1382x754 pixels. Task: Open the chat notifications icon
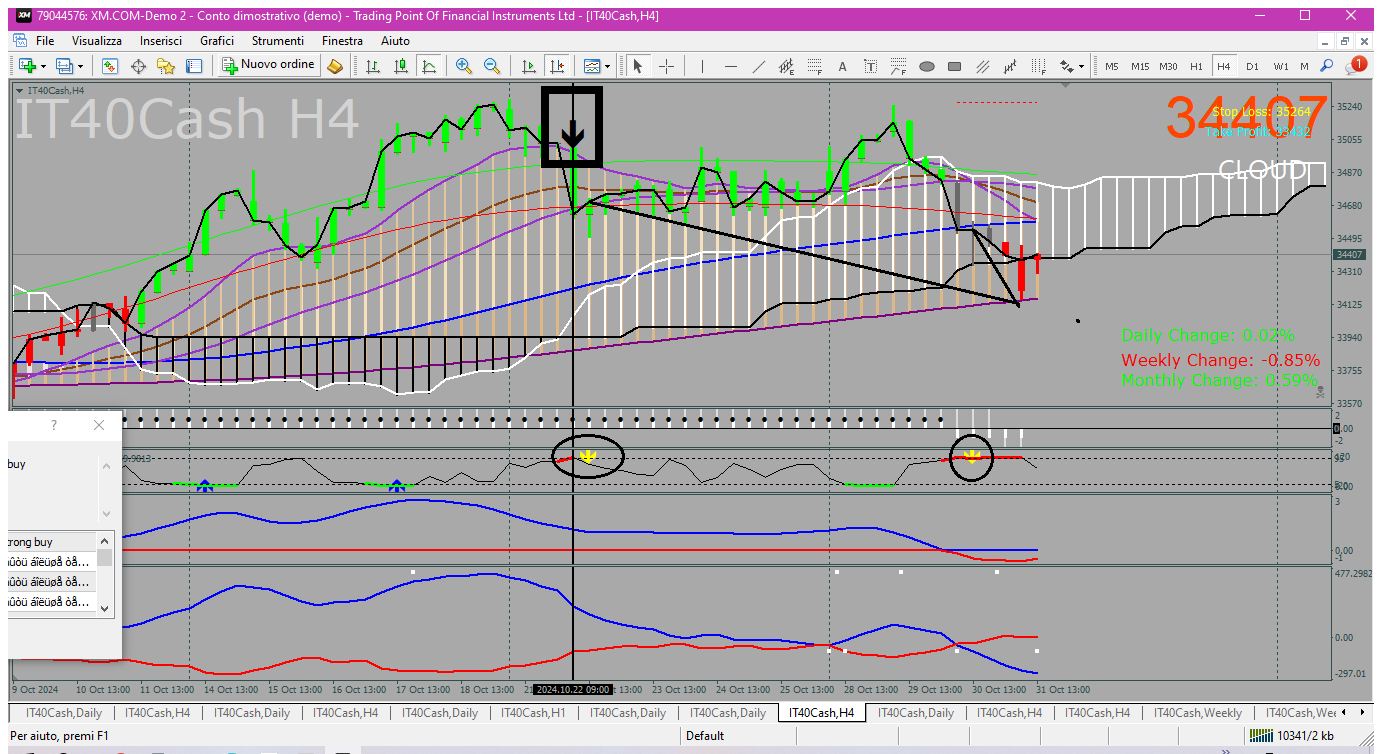[1356, 65]
